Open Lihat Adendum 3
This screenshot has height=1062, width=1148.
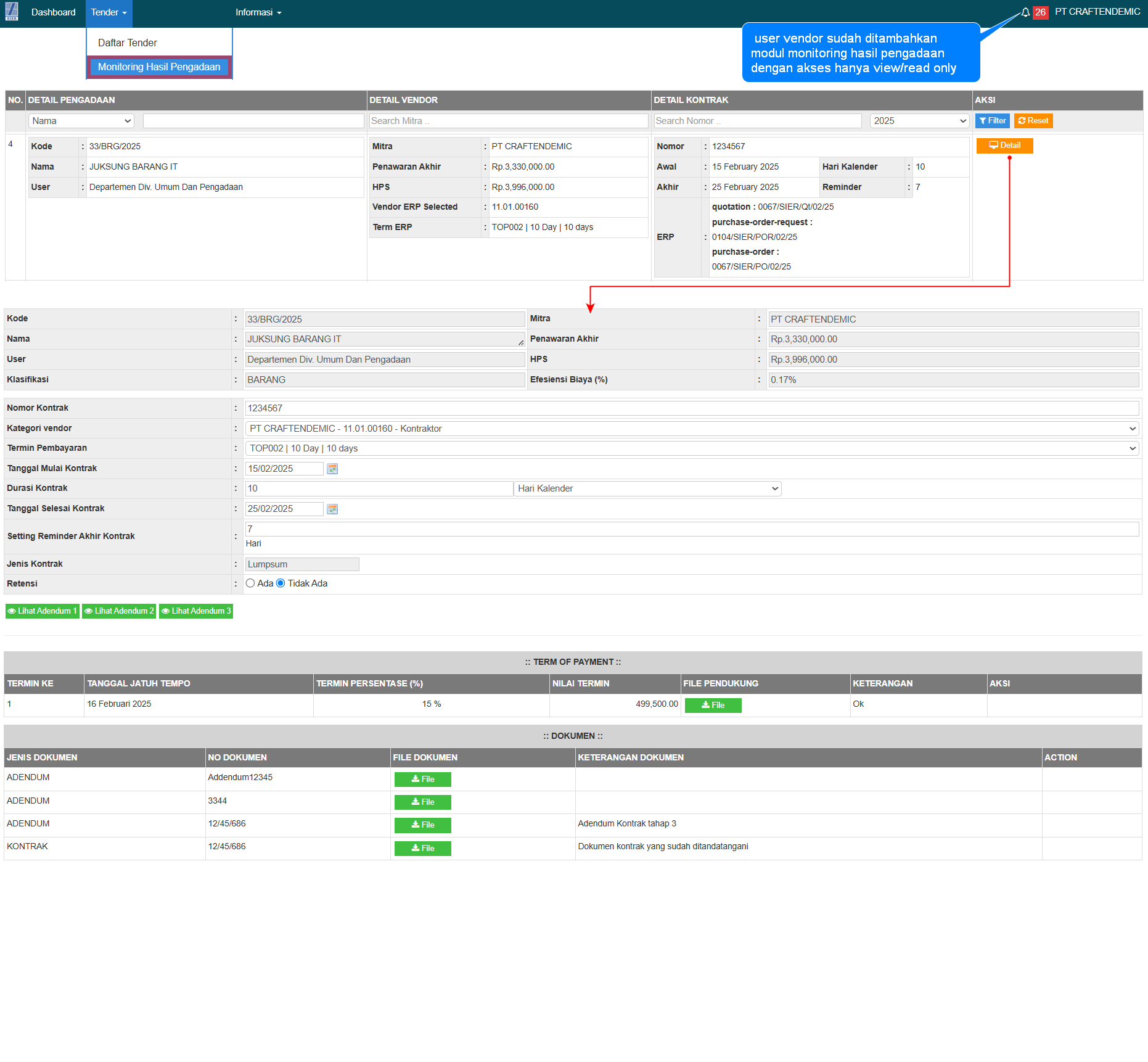pyautogui.click(x=196, y=611)
